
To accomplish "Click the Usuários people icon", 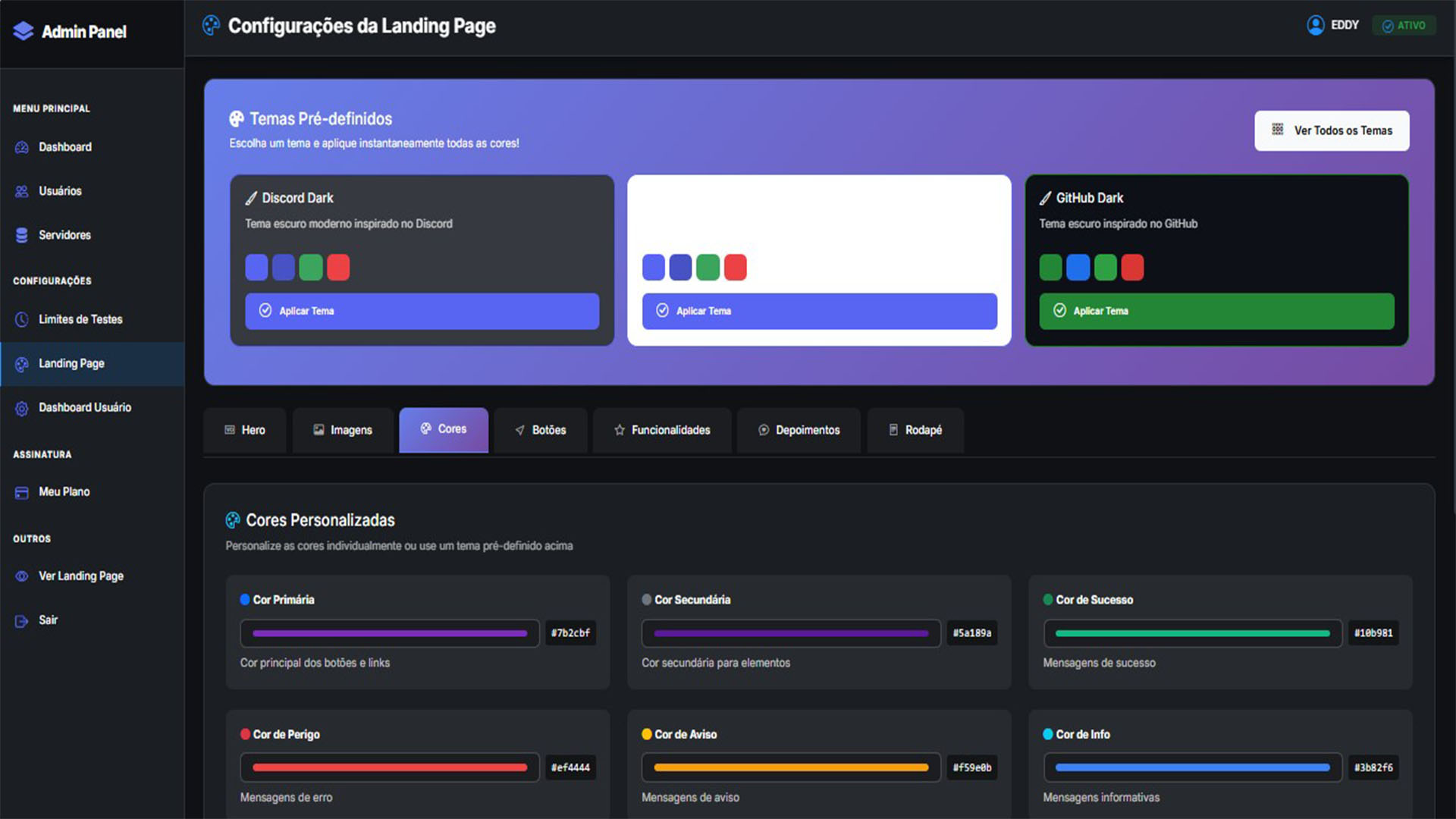I will [22, 191].
